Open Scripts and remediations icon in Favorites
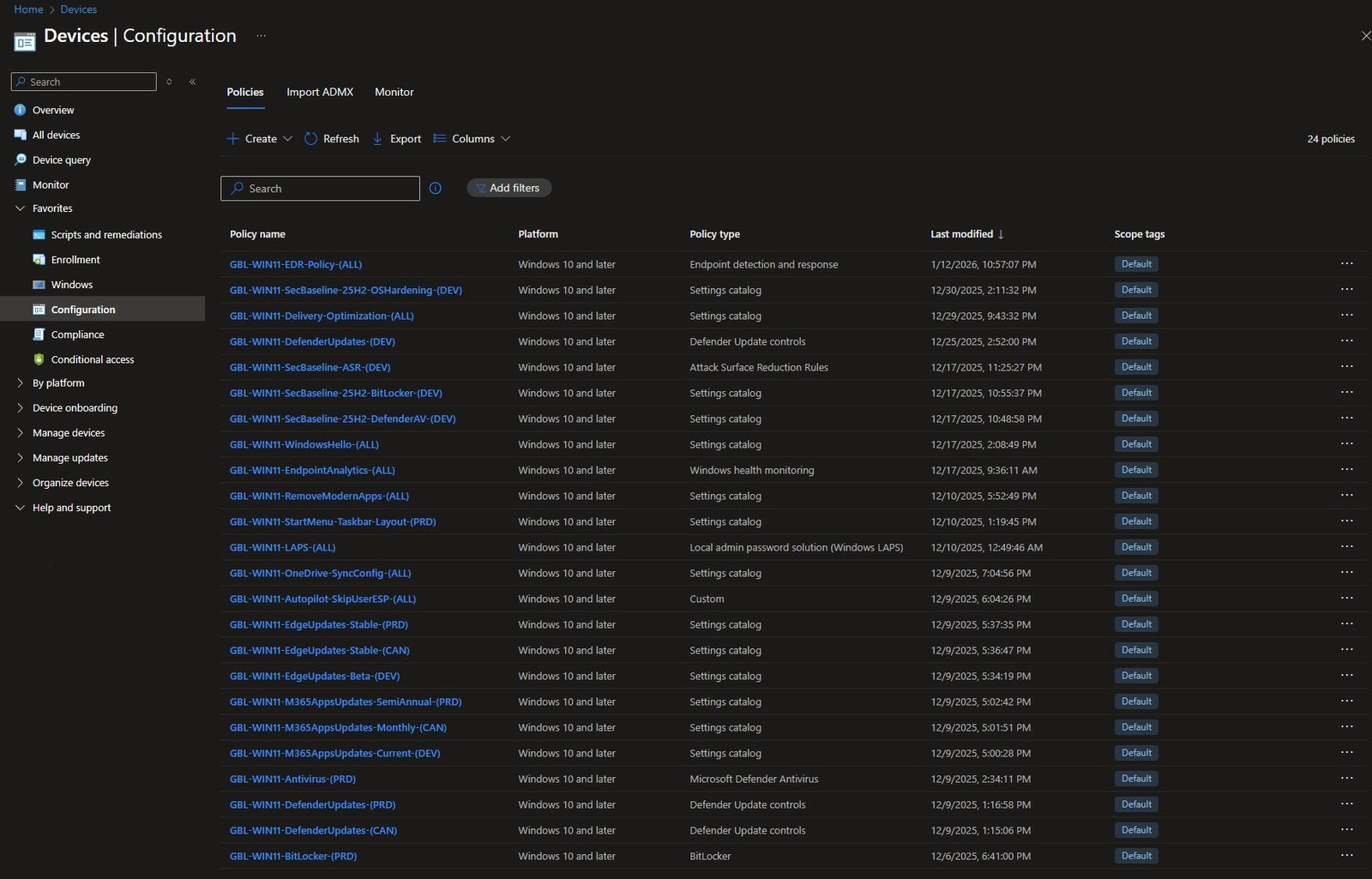This screenshot has width=1372, height=879. [39, 235]
